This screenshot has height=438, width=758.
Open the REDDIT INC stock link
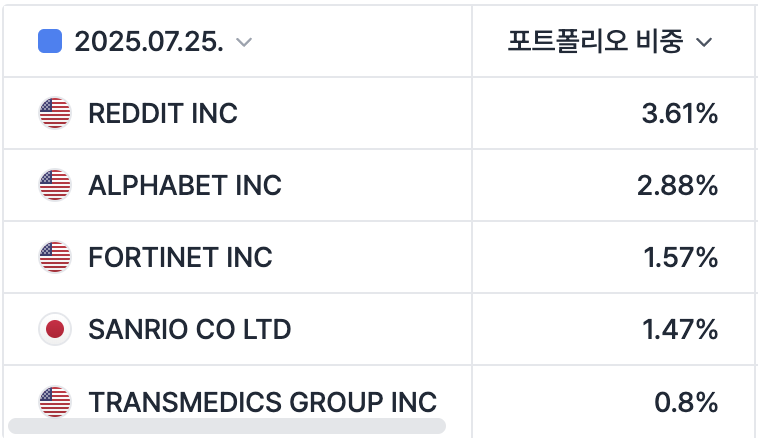(163, 113)
